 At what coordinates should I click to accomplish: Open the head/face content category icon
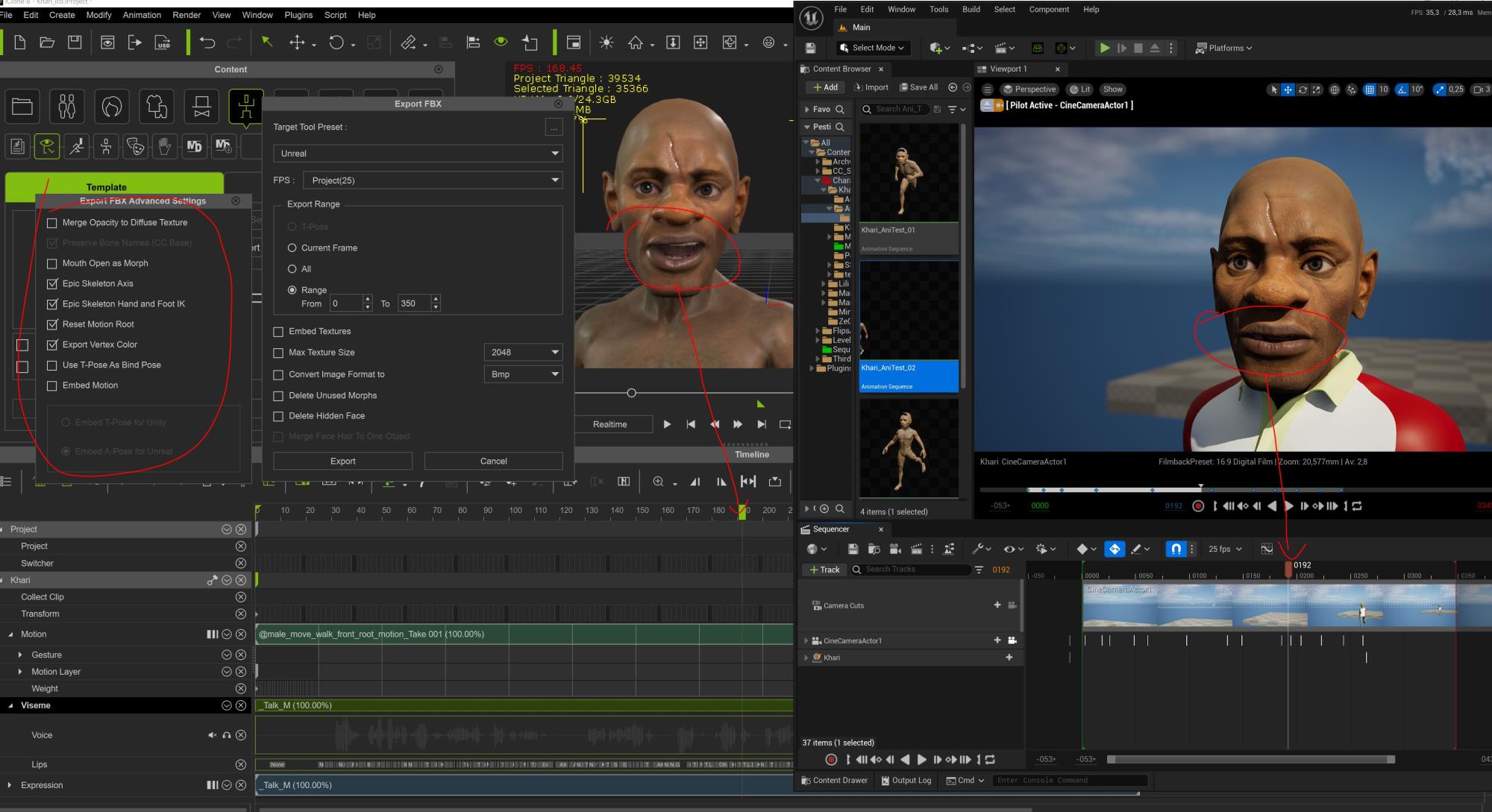pos(112,107)
